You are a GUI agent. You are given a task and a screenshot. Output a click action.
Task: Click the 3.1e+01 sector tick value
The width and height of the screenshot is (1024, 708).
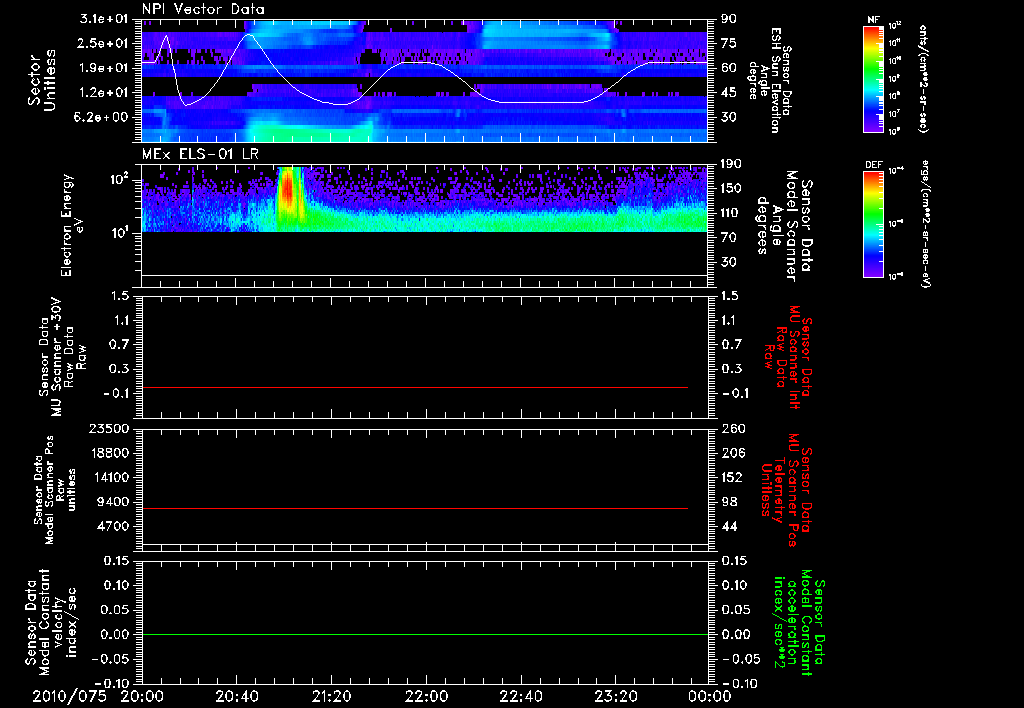[104, 19]
